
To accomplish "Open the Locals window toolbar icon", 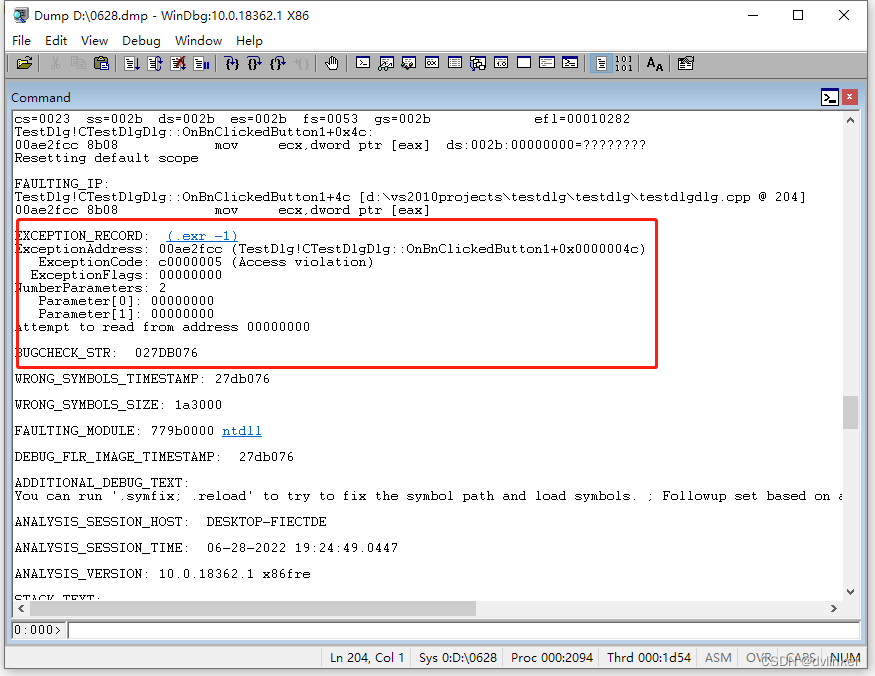I will (x=408, y=64).
